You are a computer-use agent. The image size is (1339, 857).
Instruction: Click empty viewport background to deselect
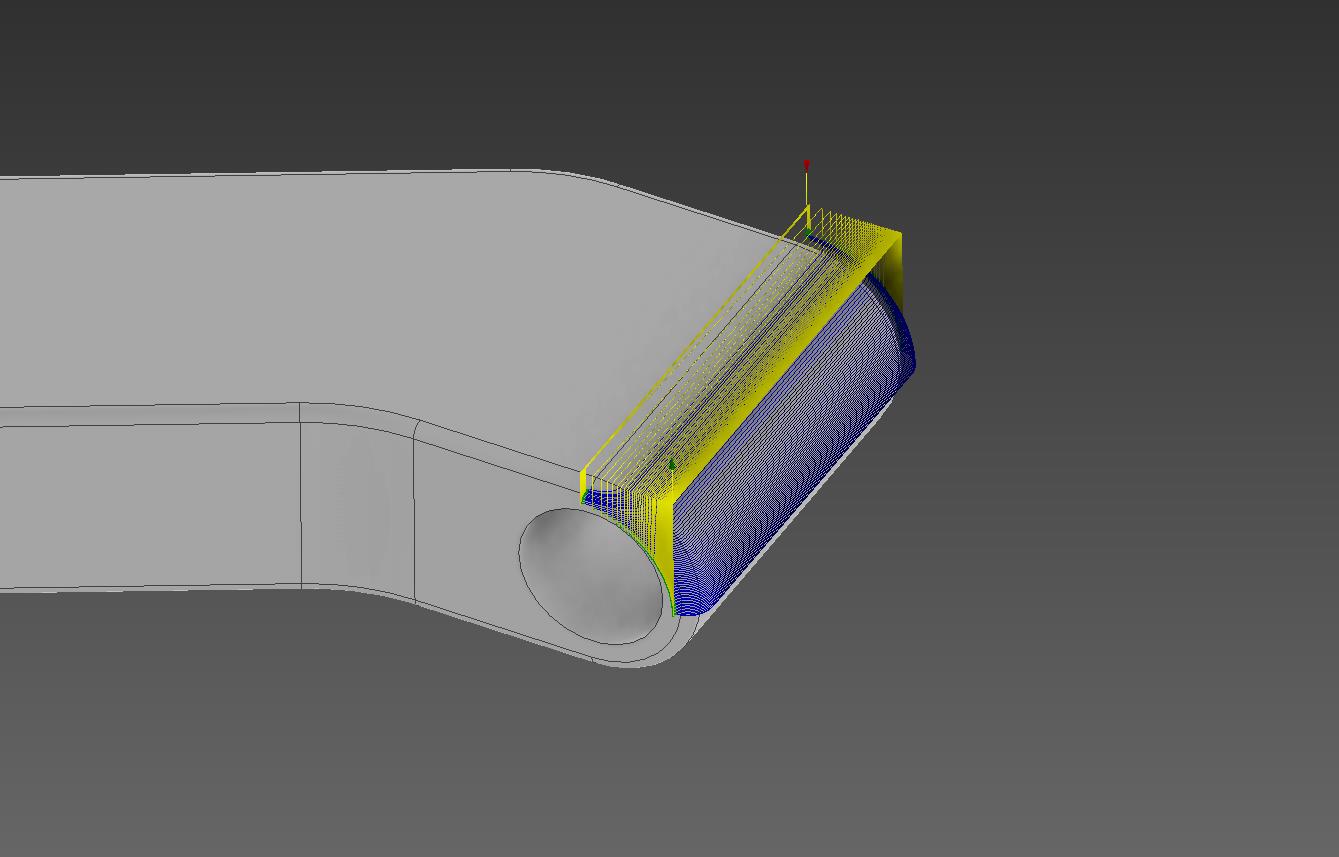(1100, 650)
